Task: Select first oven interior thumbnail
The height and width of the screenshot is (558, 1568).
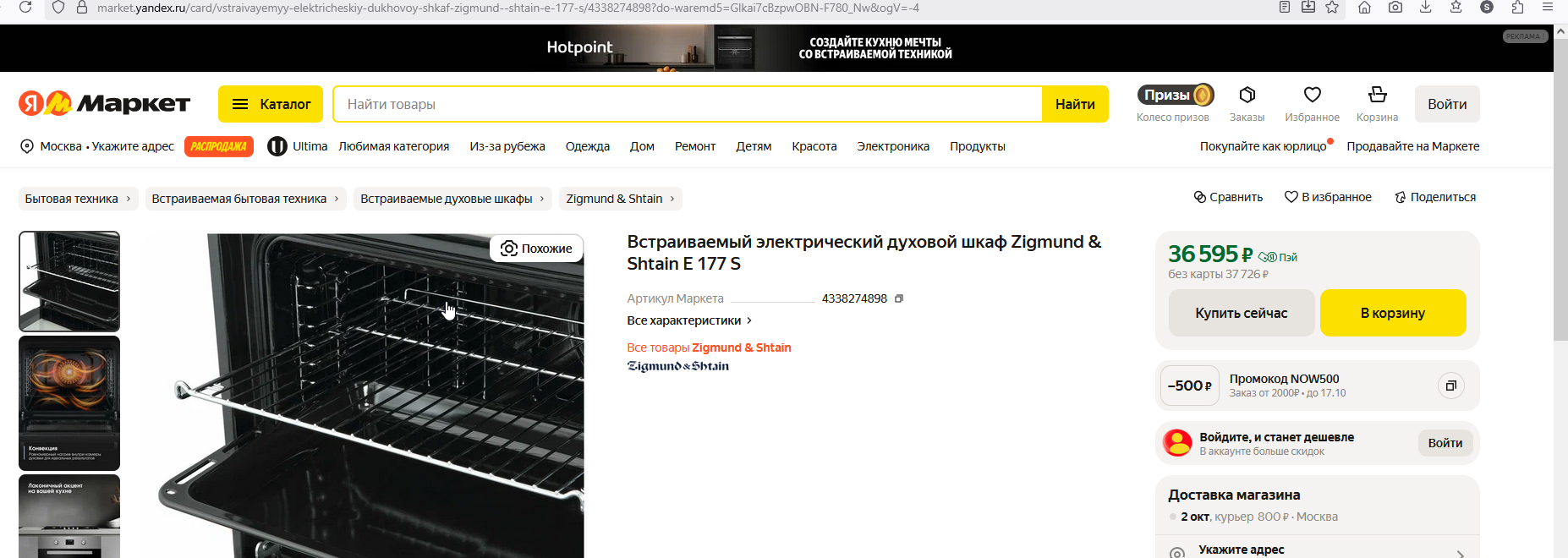Action: (69, 282)
